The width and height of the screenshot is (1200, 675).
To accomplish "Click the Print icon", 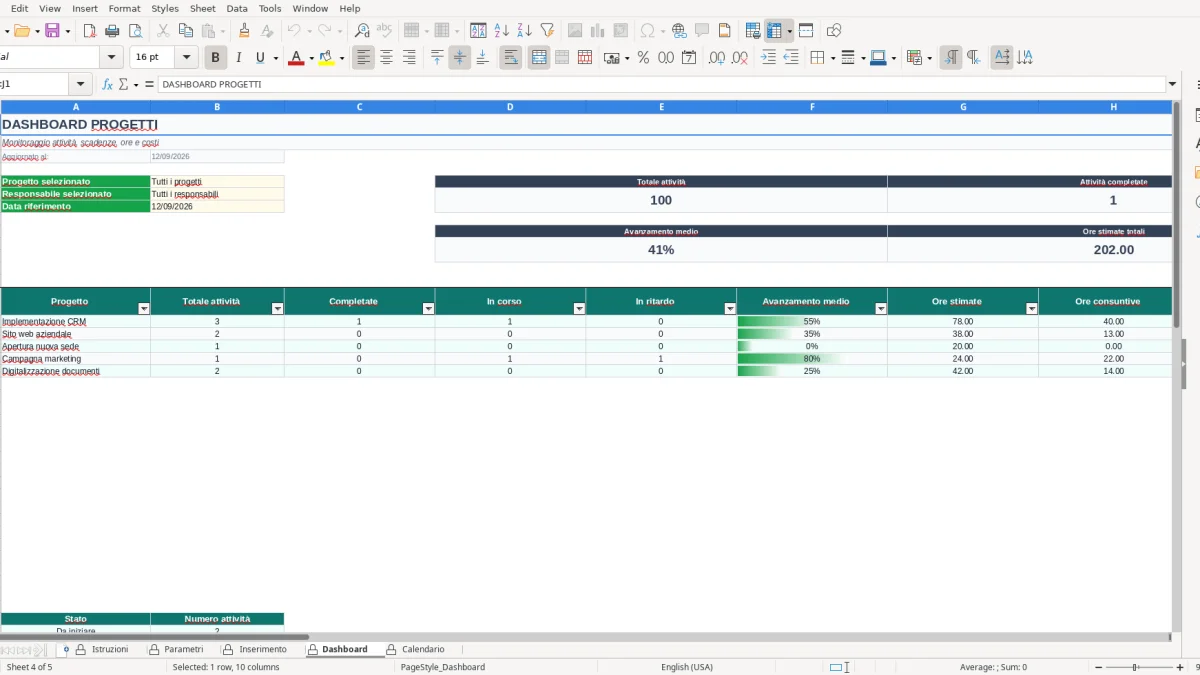I will click(x=112, y=31).
